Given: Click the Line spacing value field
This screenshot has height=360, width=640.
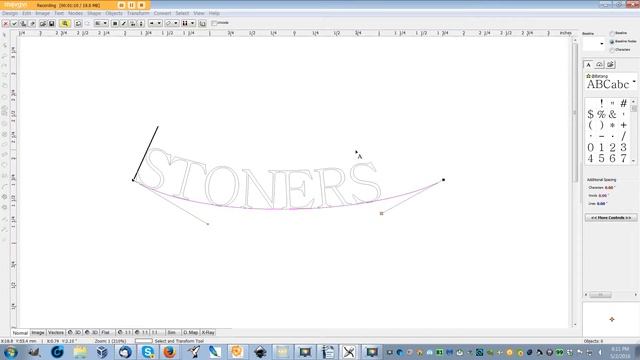Looking at the screenshot, I should coord(601,203).
